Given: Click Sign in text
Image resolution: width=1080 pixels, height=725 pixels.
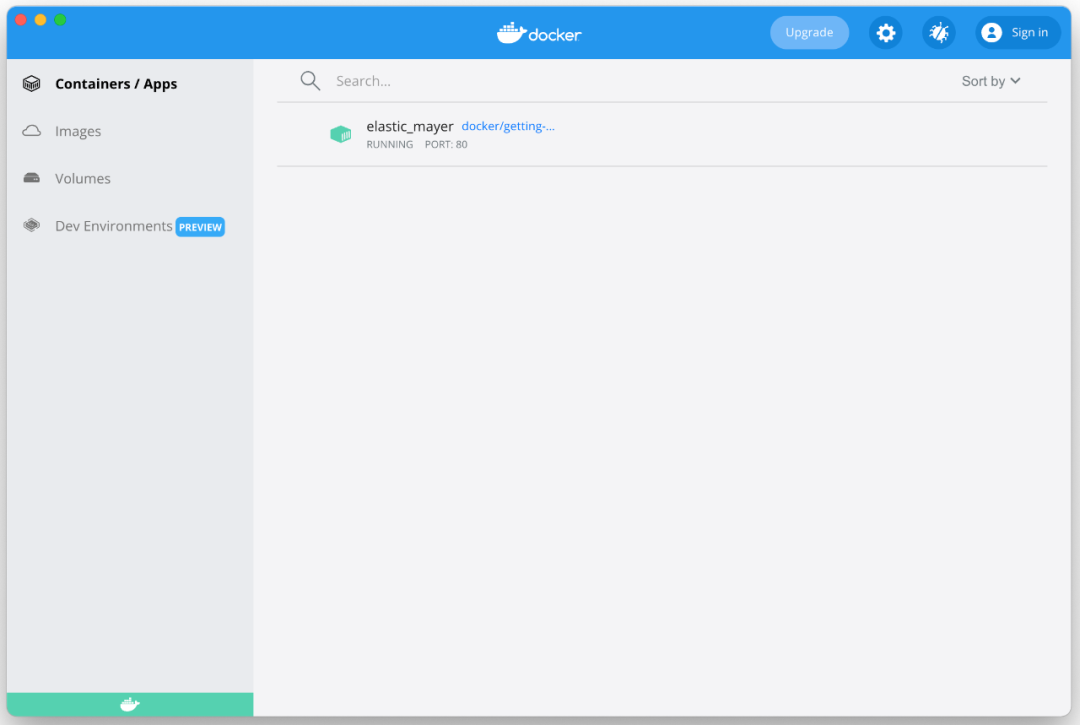Looking at the screenshot, I should click(1030, 32).
